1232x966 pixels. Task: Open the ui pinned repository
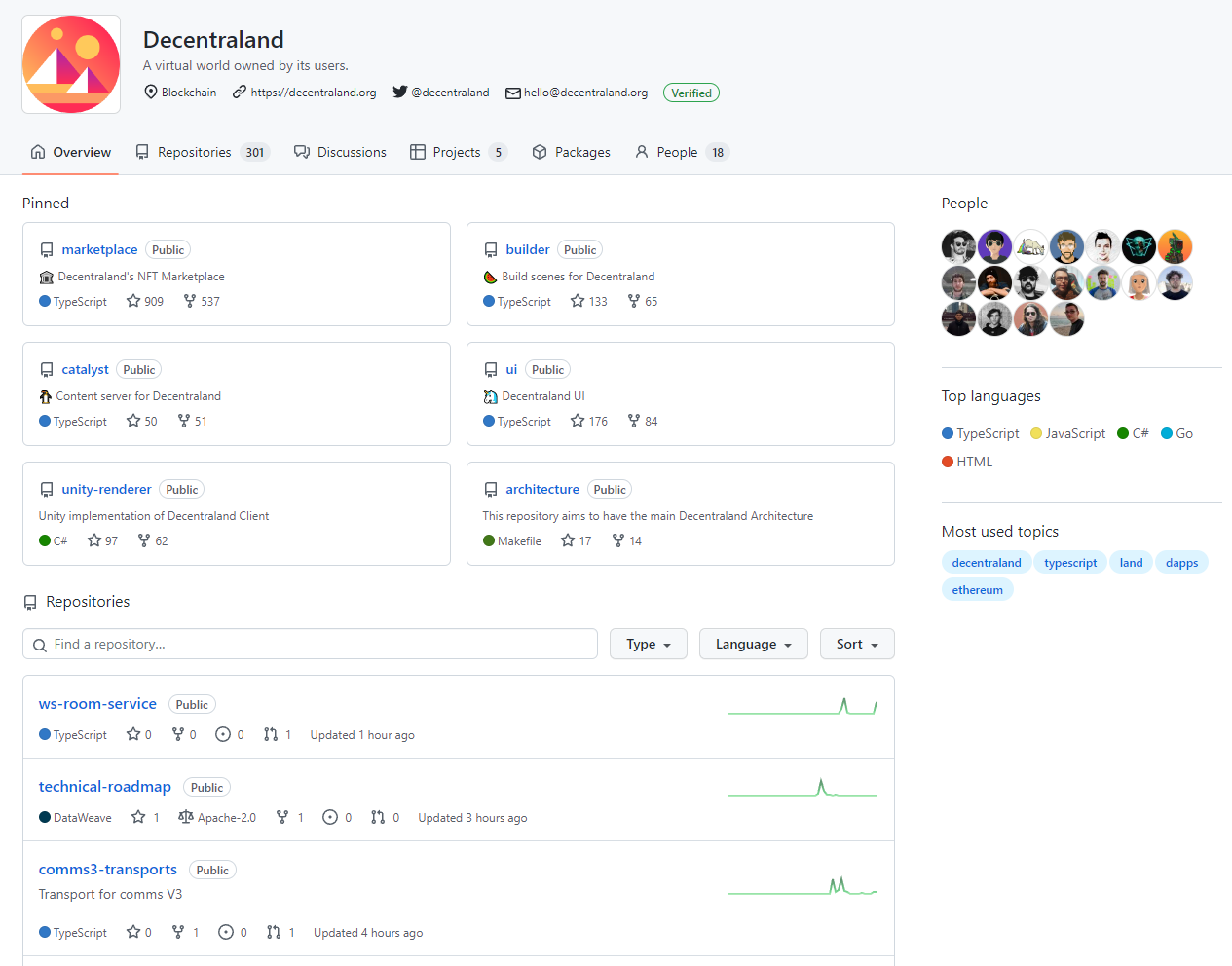coord(511,369)
